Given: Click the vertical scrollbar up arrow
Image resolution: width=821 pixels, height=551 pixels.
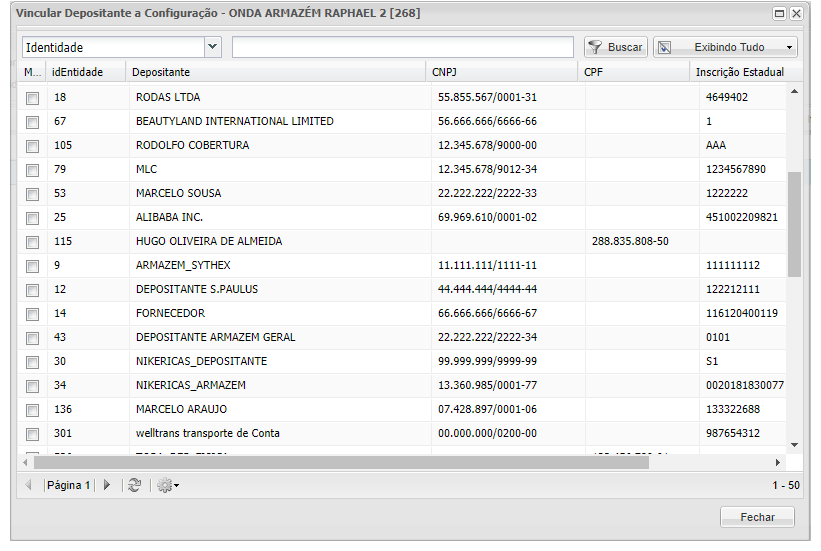Looking at the screenshot, I should [794, 92].
